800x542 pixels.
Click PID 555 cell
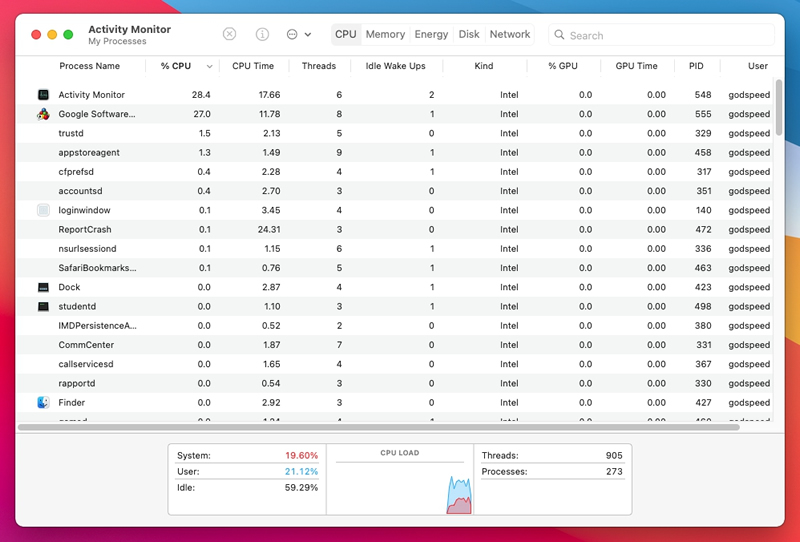coord(703,114)
